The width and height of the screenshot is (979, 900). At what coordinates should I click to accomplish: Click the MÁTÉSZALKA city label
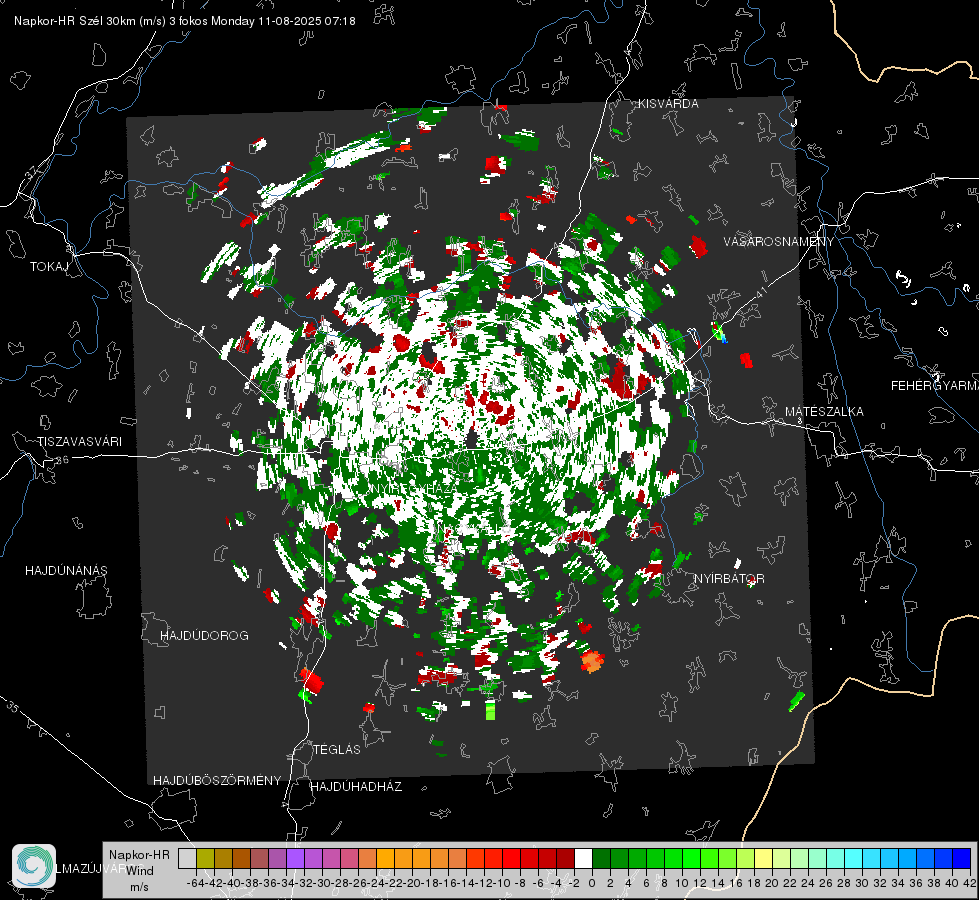[x=824, y=412]
